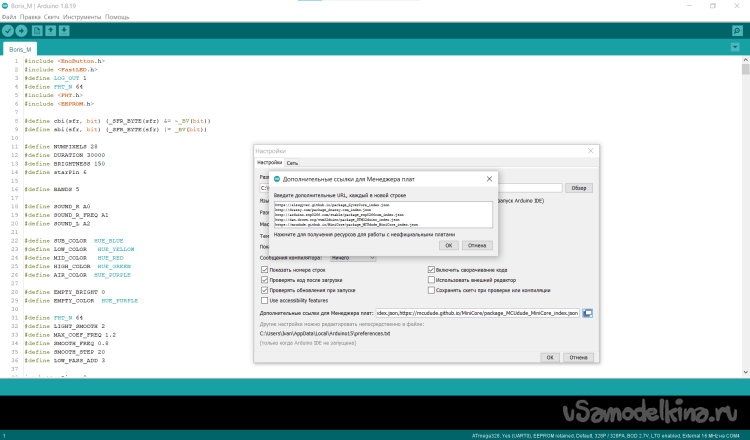Click the Upload arrow icon
Viewport: 750px width, 440px height.
click(x=22, y=30)
